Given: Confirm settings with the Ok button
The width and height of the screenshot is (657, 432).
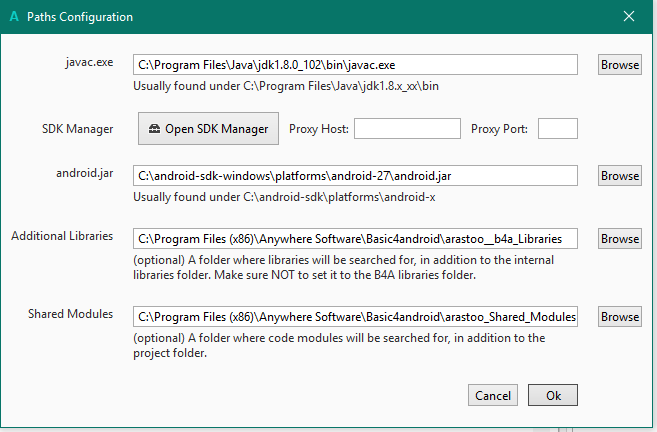Looking at the screenshot, I should pyautogui.click(x=553, y=395).
